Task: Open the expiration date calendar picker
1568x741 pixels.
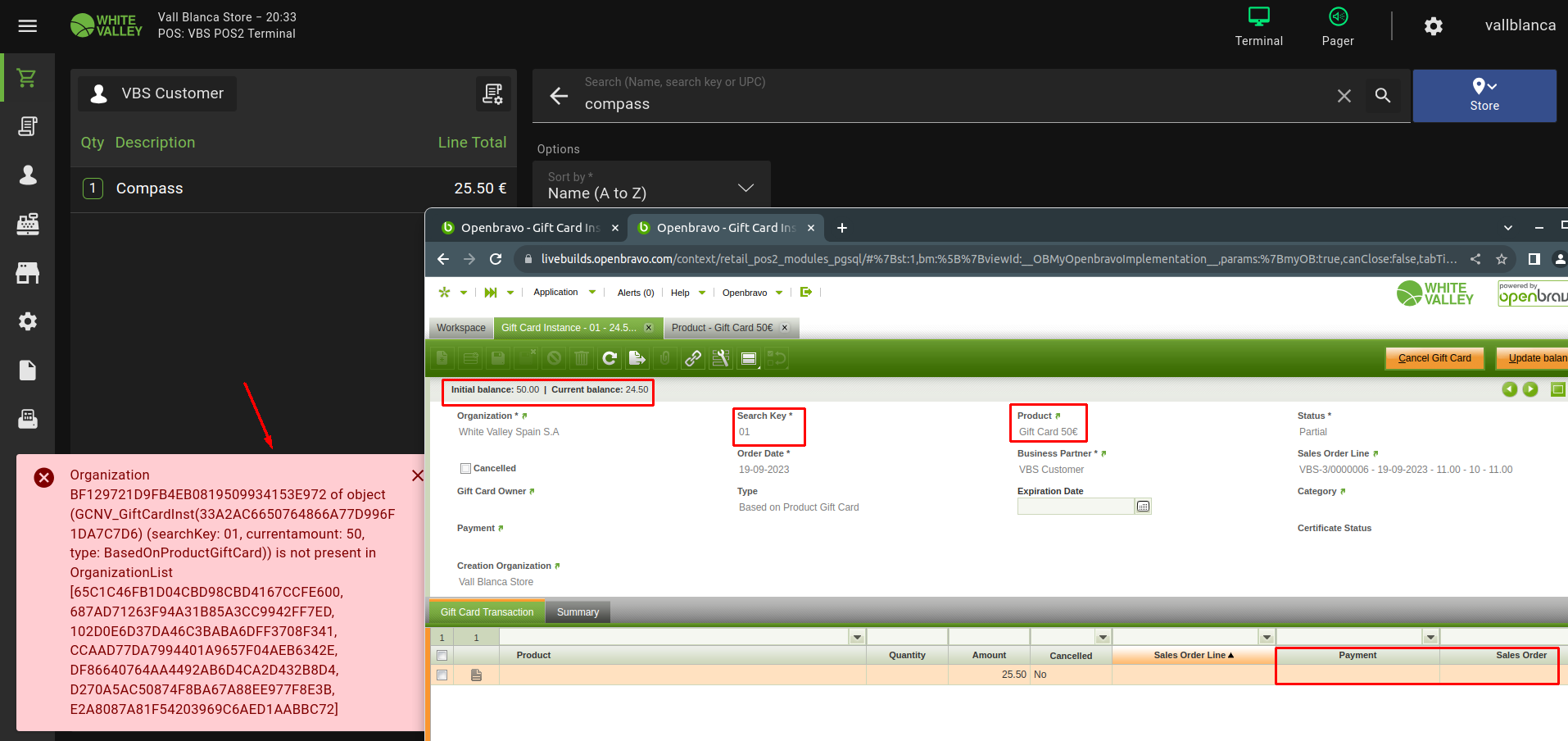Action: [1144, 507]
